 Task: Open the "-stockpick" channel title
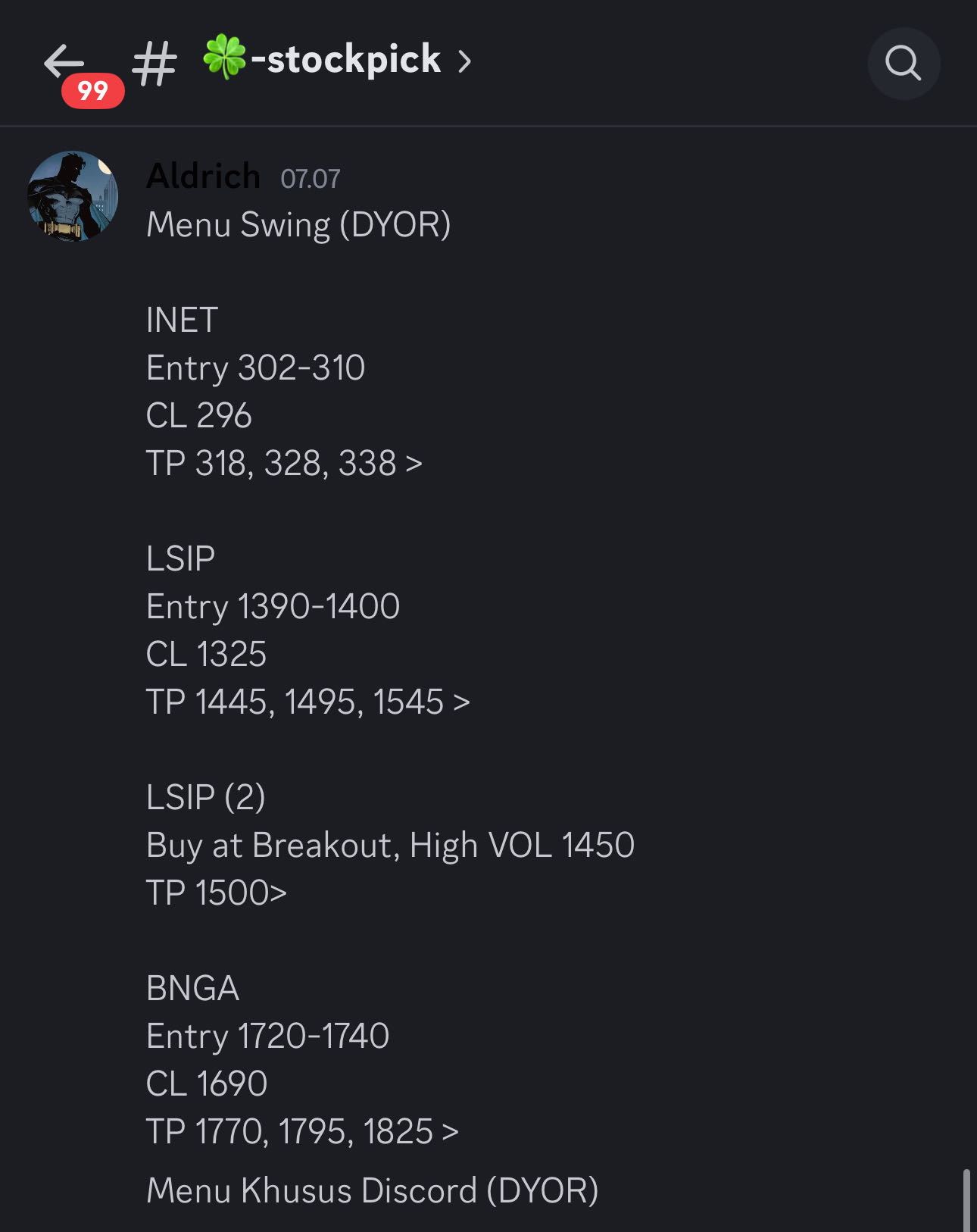pyautogui.click(x=346, y=59)
